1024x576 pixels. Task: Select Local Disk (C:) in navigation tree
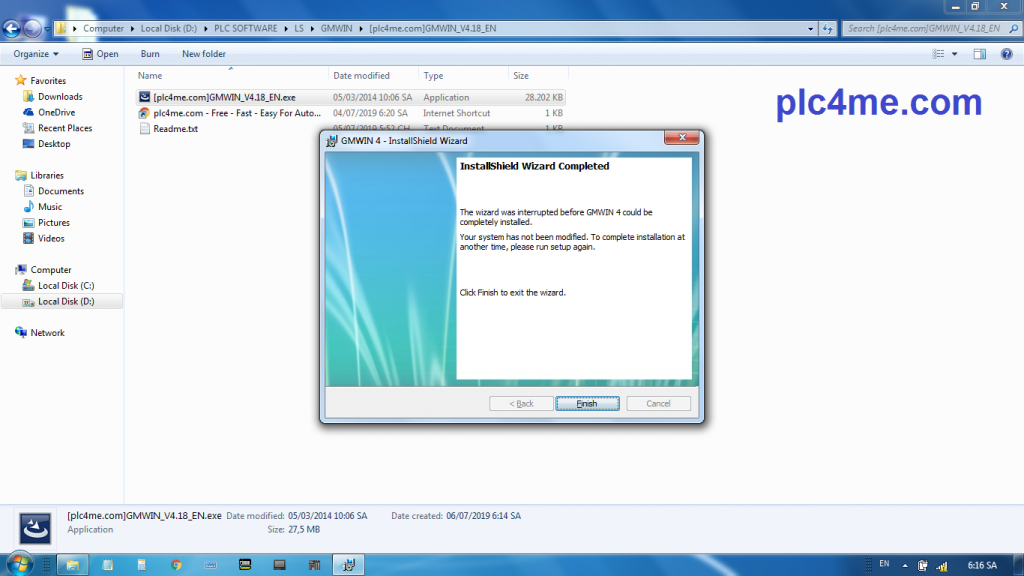click(65, 286)
